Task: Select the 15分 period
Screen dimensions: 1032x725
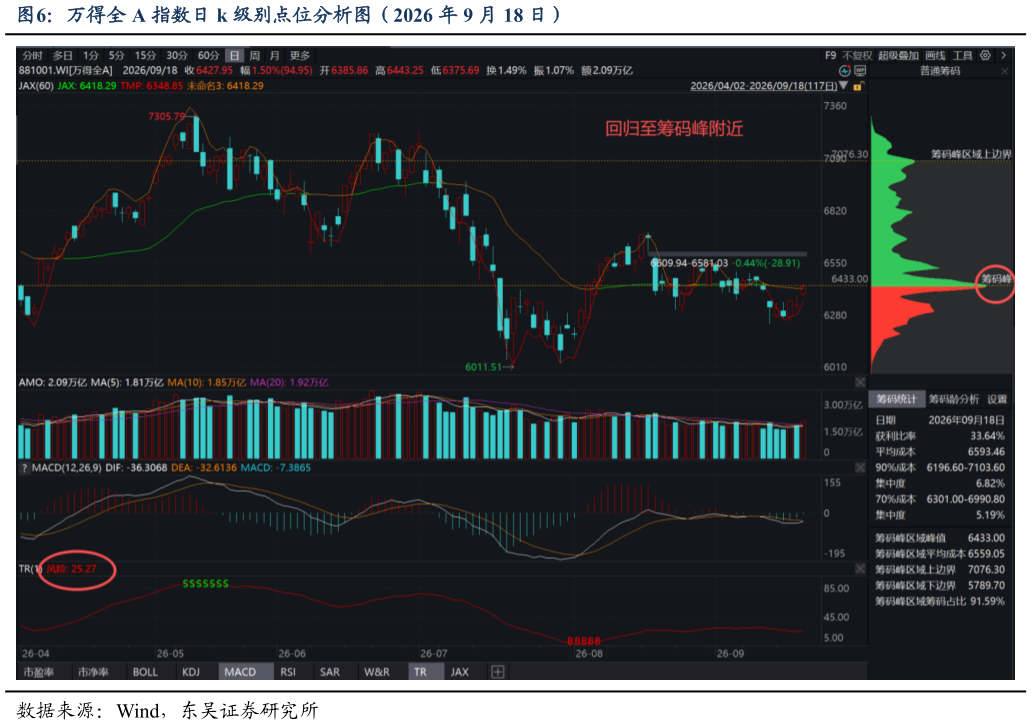Action: [145, 55]
